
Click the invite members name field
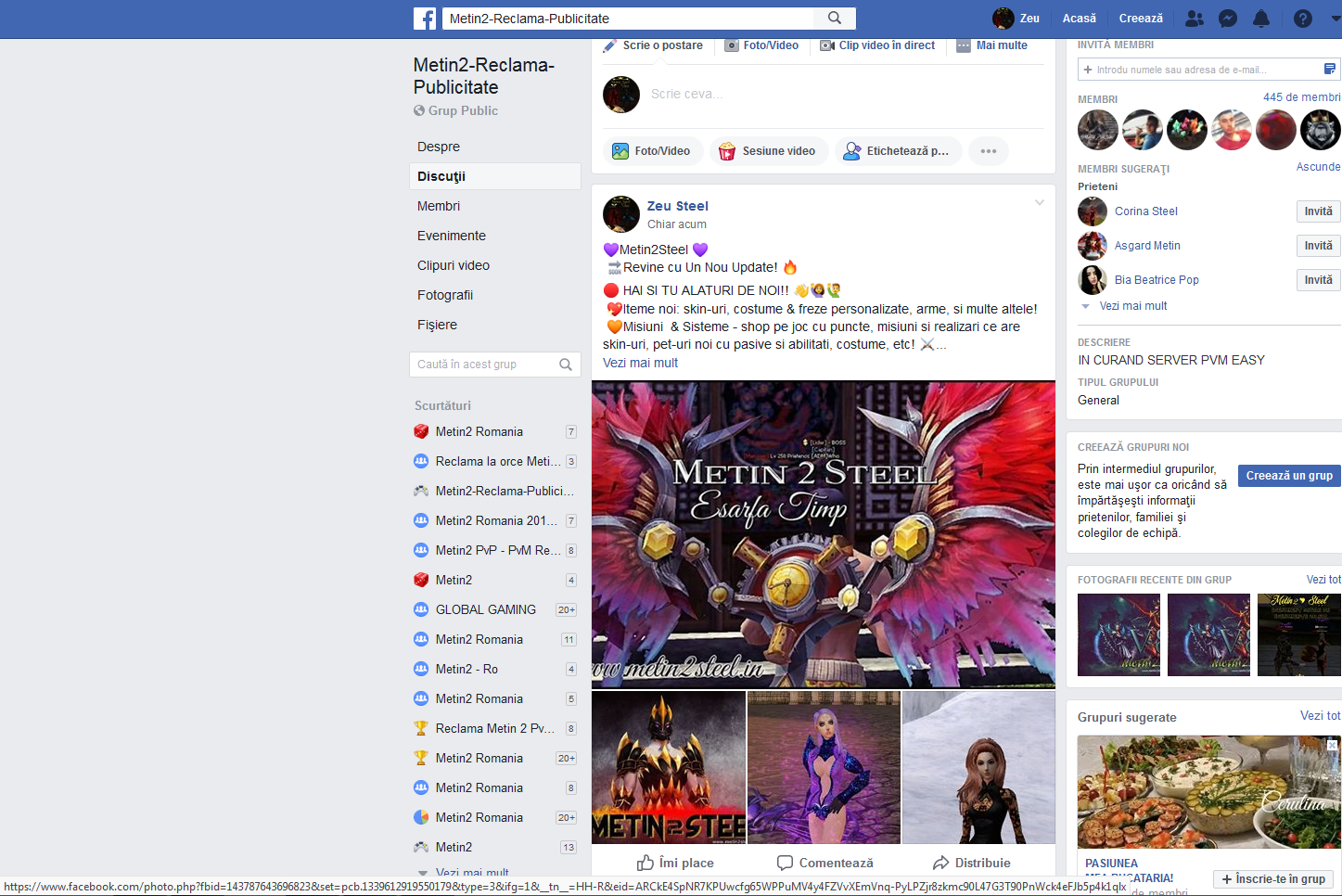click(1200, 70)
